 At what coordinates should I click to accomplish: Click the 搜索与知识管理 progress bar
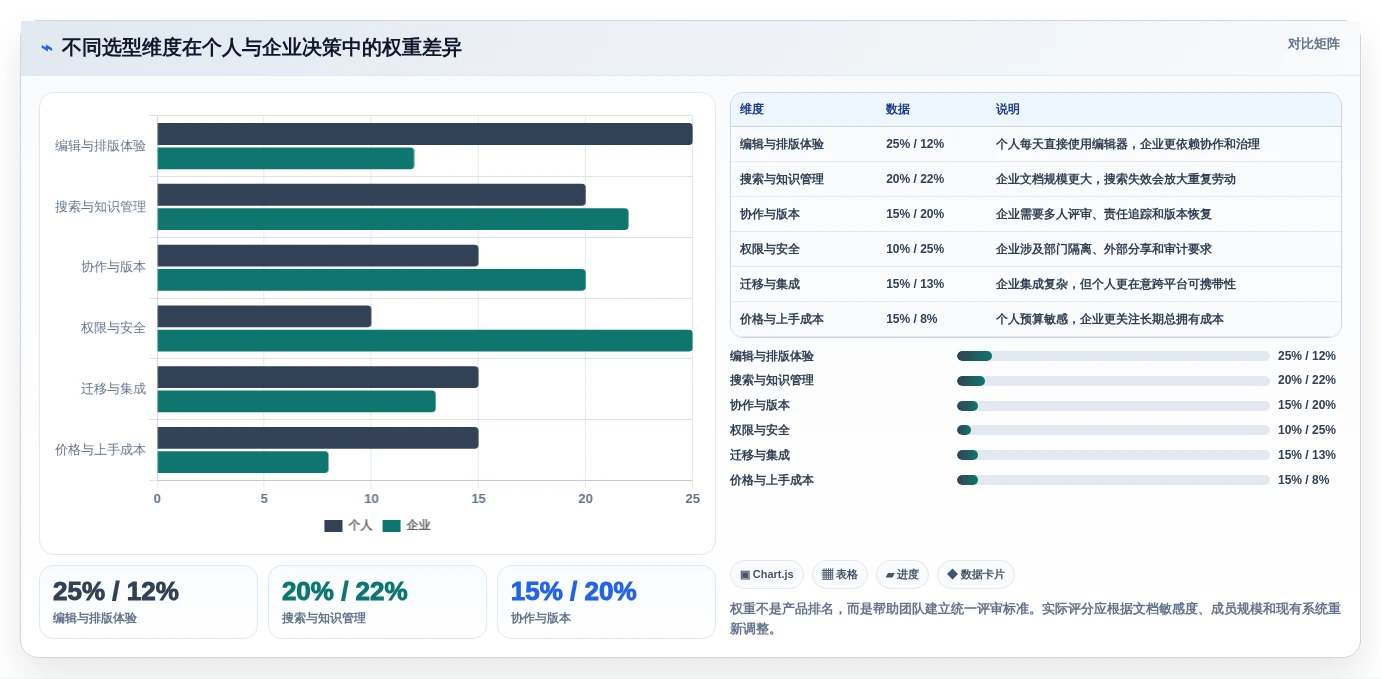[x=1113, y=381]
